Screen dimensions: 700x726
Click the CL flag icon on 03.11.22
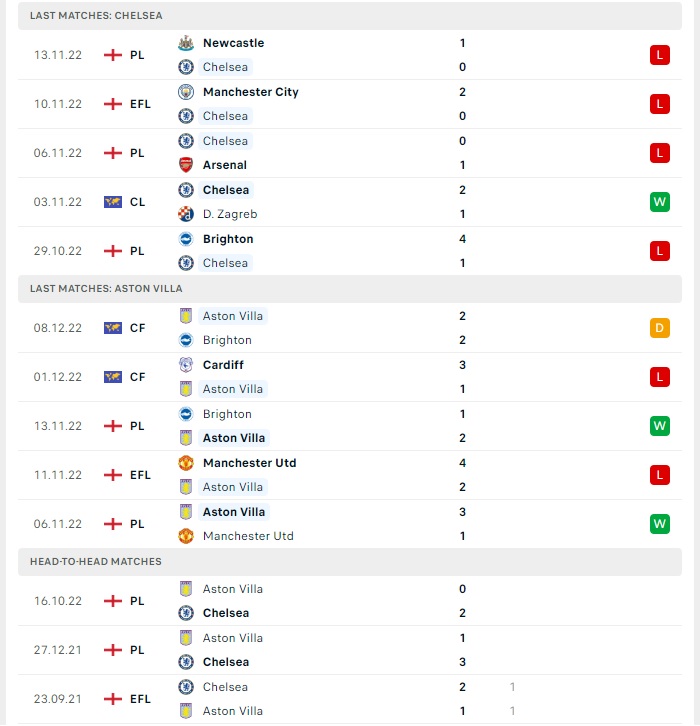click(x=113, y=202)
